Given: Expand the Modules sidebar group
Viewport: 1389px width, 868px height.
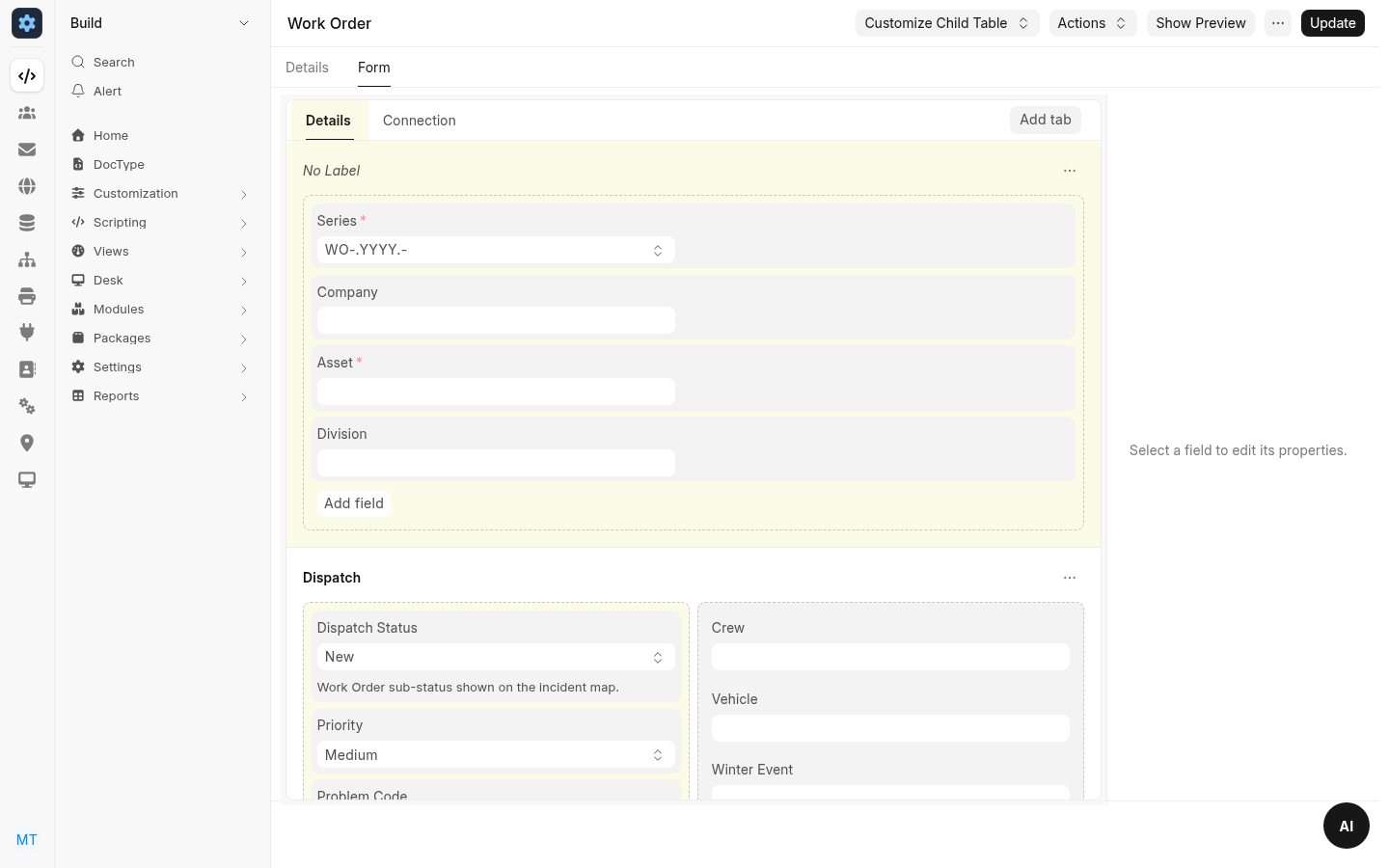Looking at the screenshot, I should pyautogui.click(x=160, y=310).
